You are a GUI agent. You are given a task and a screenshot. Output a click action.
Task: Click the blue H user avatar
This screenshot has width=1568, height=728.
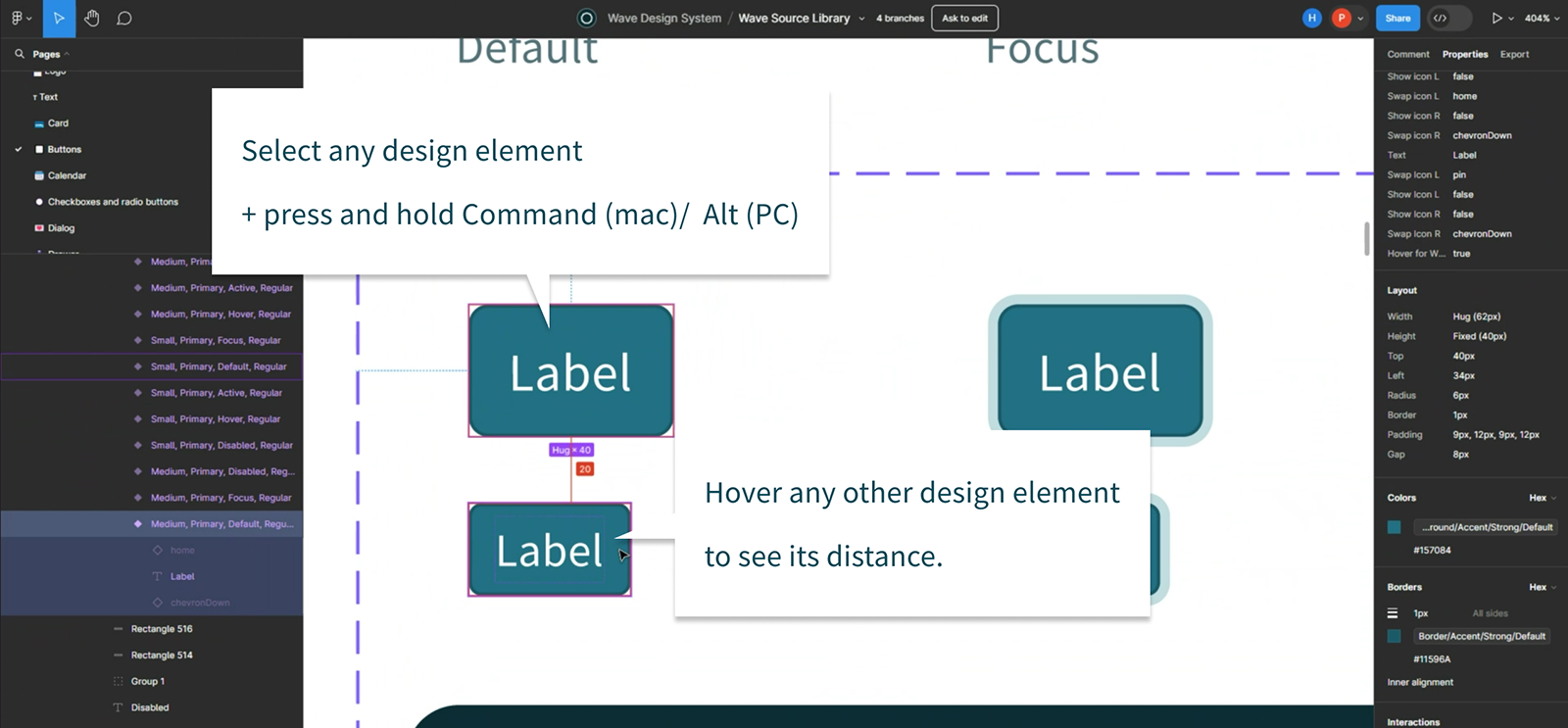1311,18
